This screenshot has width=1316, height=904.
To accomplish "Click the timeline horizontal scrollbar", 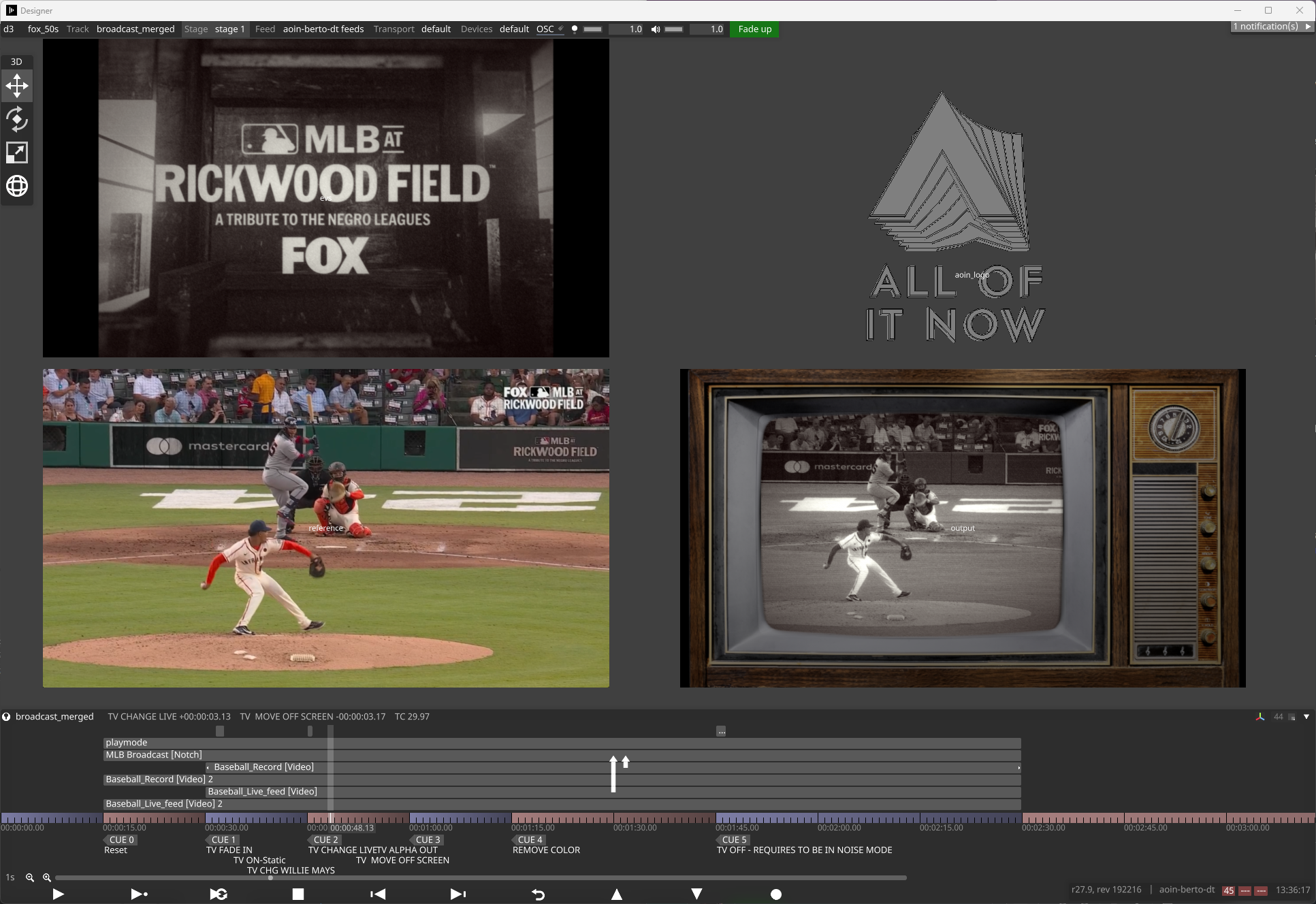I will coord(481,878).
